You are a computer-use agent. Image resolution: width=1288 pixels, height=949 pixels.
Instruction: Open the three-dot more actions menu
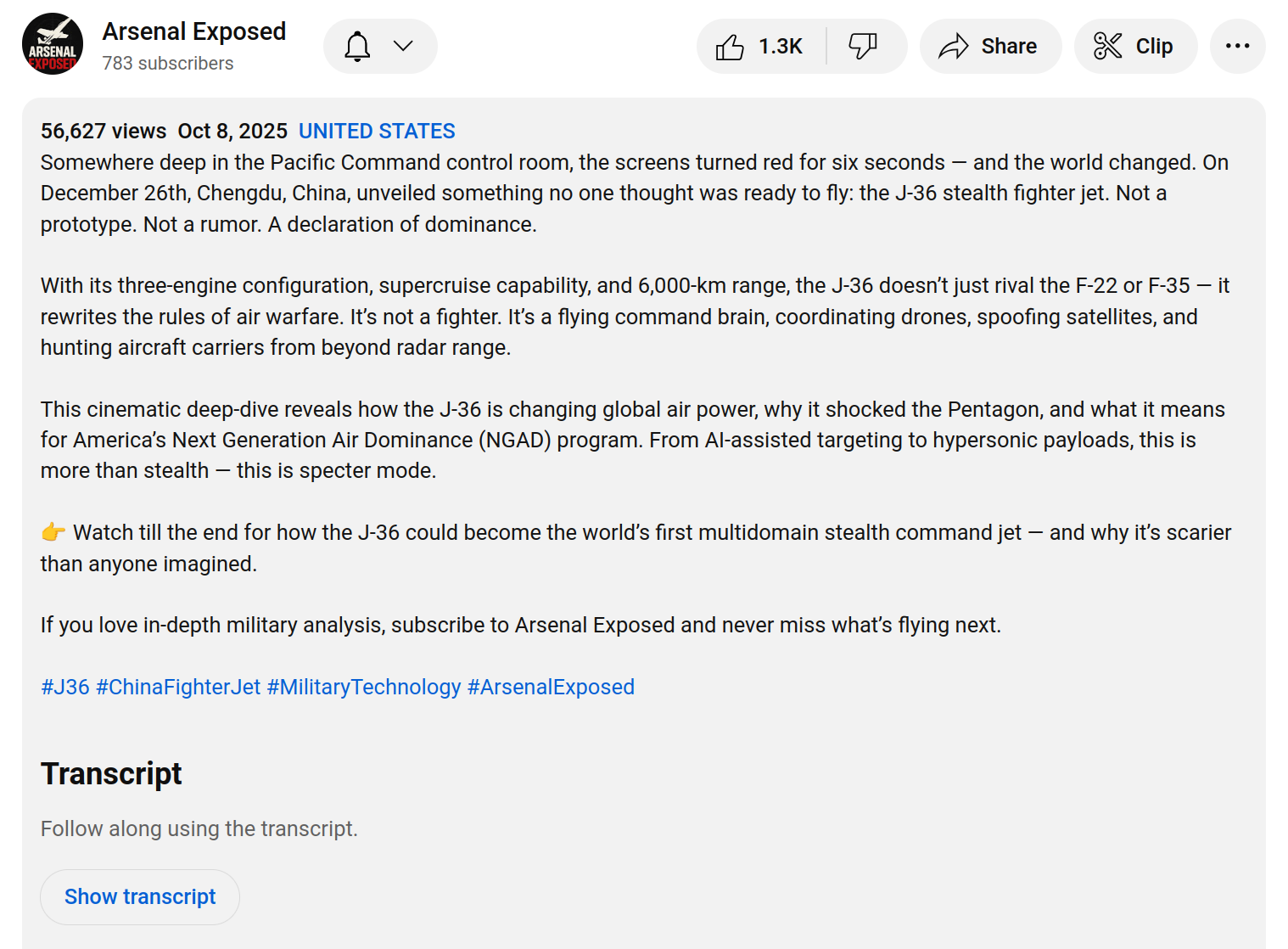click(x=1237, y=47)
